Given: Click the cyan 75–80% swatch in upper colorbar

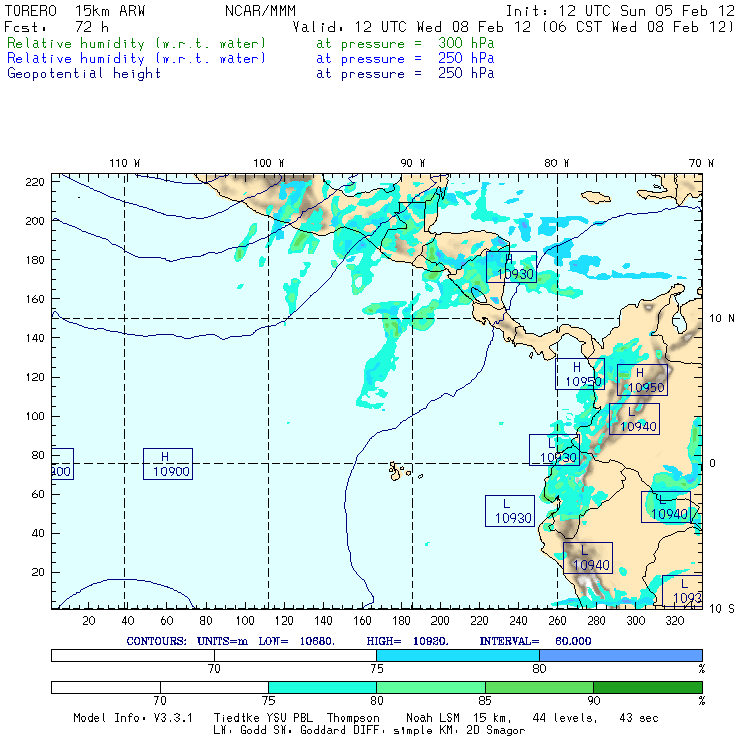Looking at the screenshot, I should pos(458,655).
